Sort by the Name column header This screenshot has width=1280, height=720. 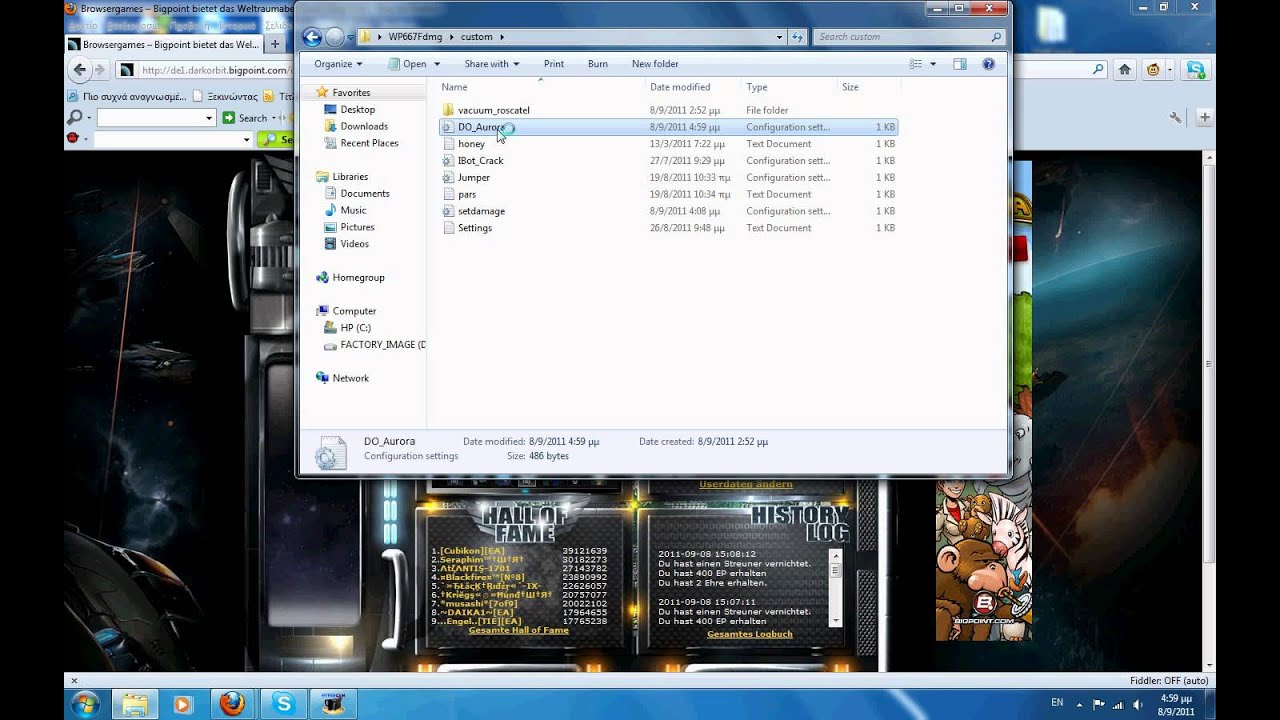pyautogui.click(x=540, y=87)
